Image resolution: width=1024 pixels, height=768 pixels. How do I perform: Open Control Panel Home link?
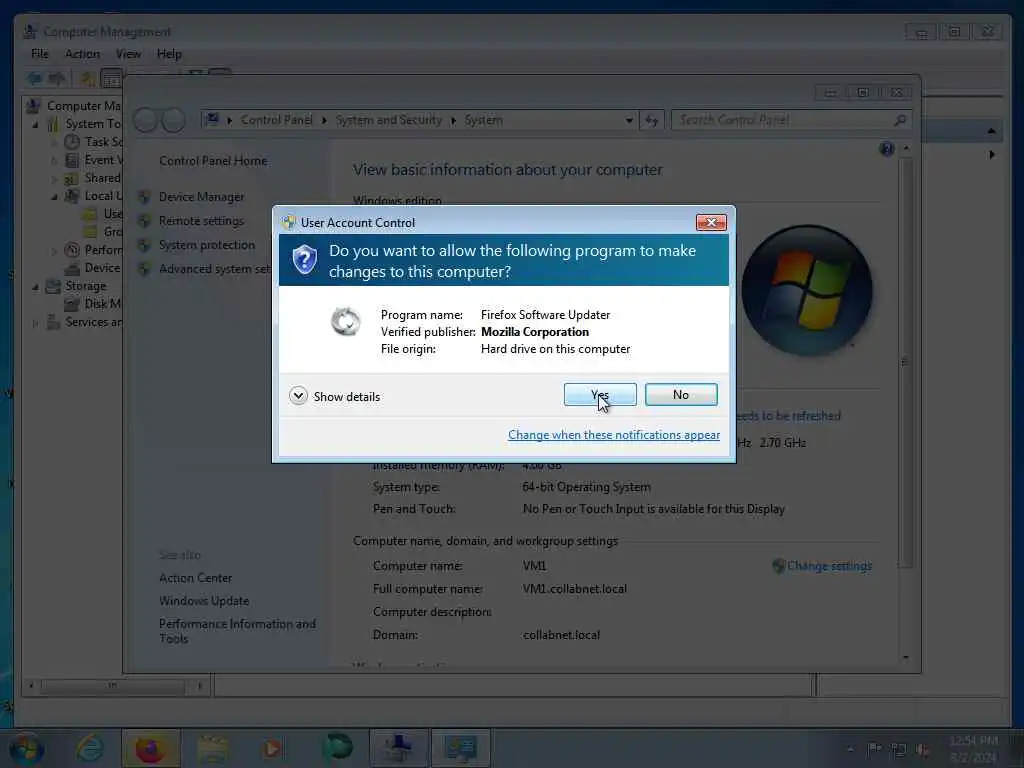(x=213, y=161)
